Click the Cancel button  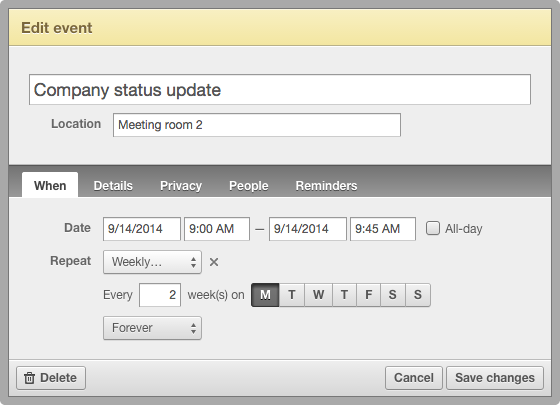414,378
